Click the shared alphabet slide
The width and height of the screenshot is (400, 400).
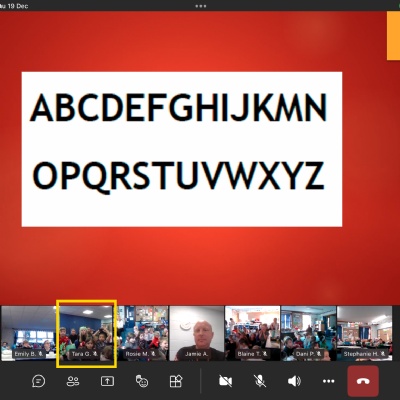tap(182, 149)
